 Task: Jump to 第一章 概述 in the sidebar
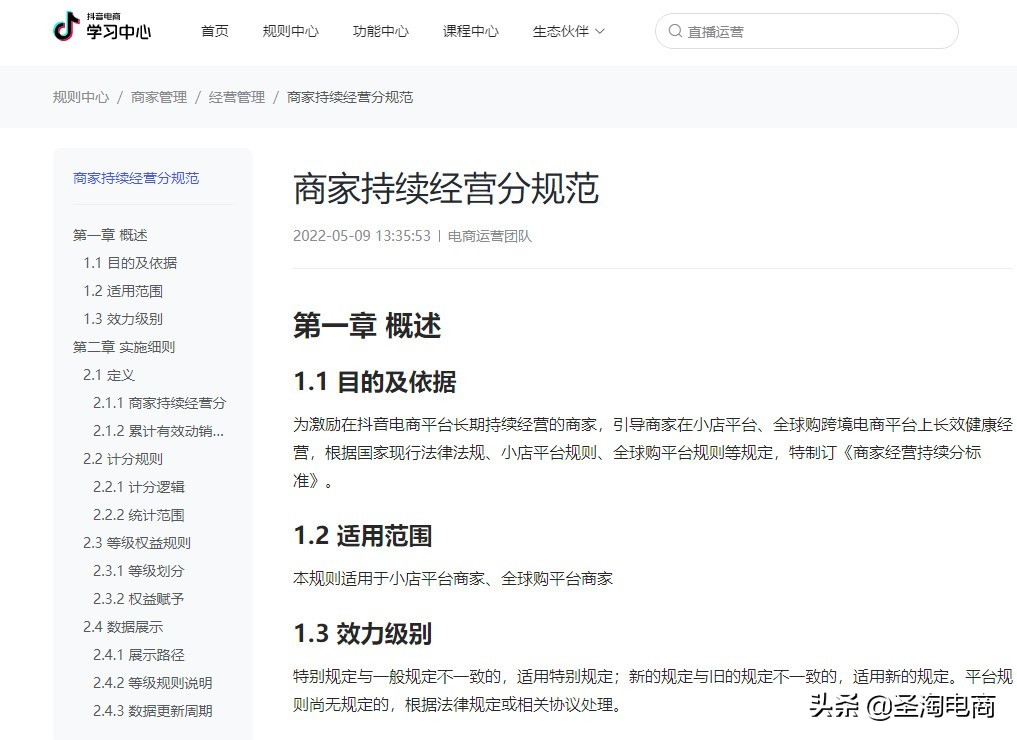(110, 235)
